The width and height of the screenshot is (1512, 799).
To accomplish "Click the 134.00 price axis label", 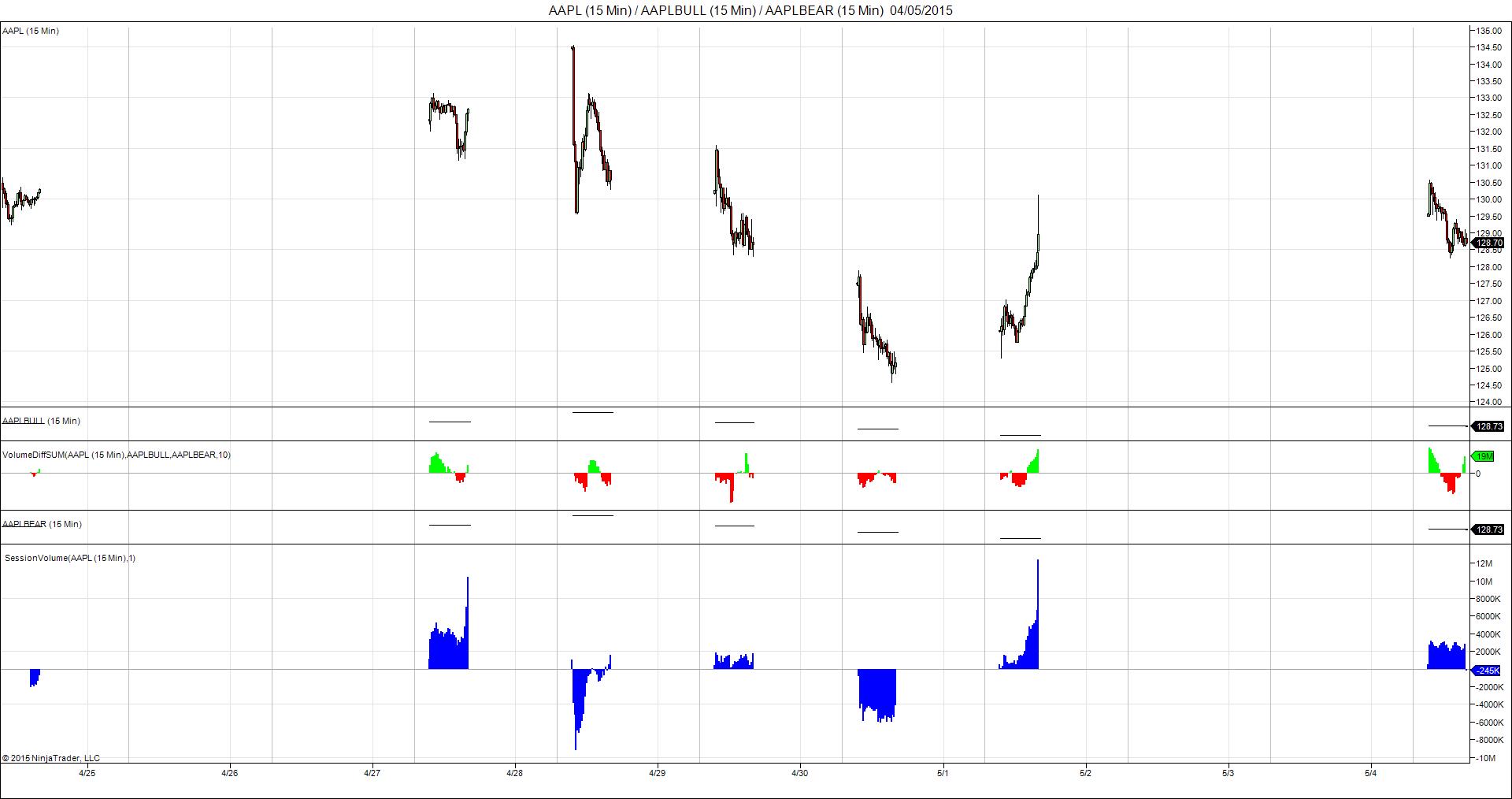I will pyautogui.click(x=1488, y=65).
